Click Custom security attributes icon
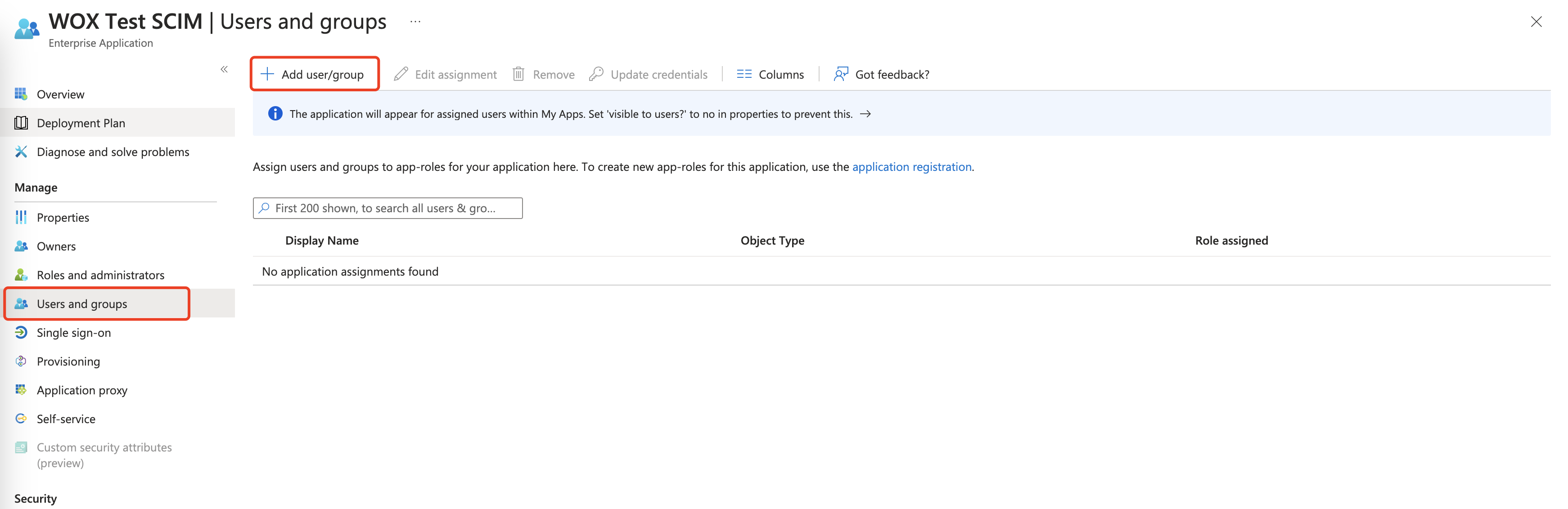The height and width of the screenshot is (509, 1568). tap(21, 447)
